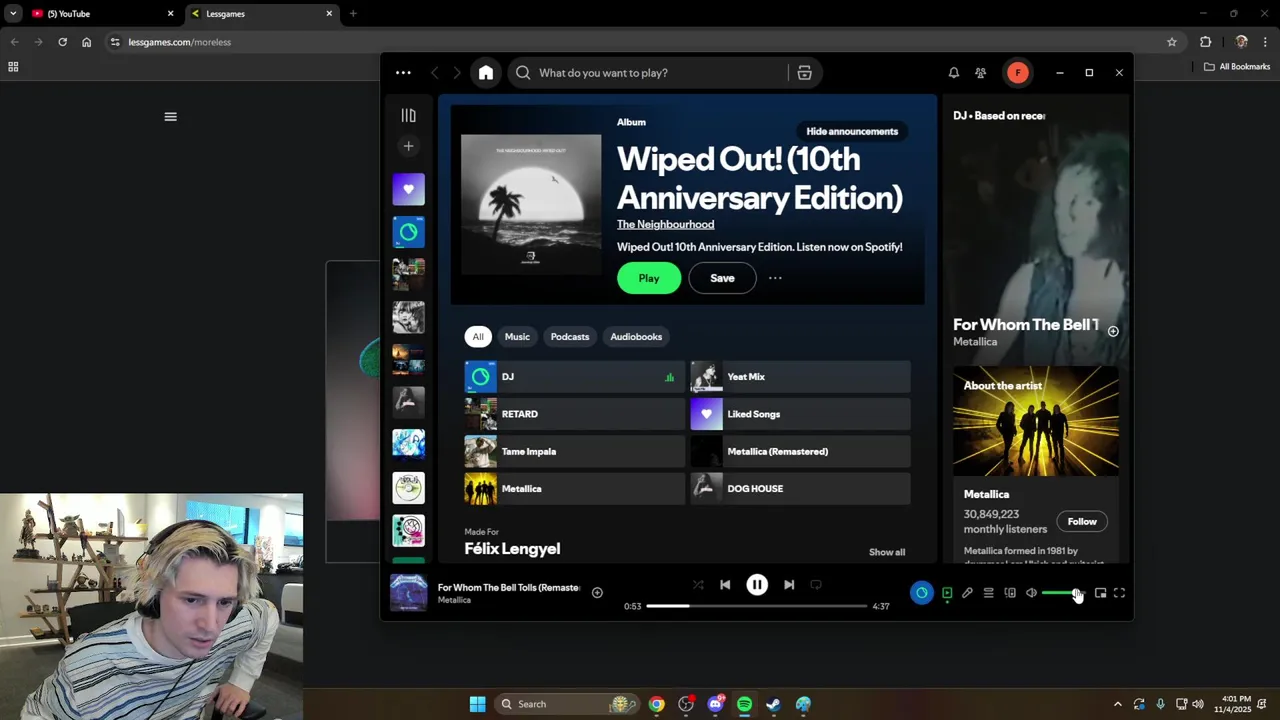Open the play queue
This screenshot has width=1280, height=720.
(988, 593)
